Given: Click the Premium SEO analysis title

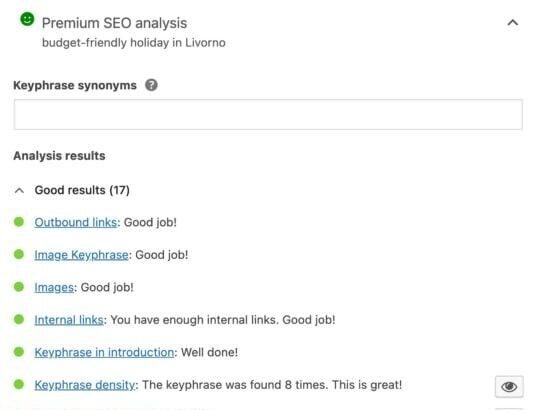Looking at the screenshot, I should (114, 23).
